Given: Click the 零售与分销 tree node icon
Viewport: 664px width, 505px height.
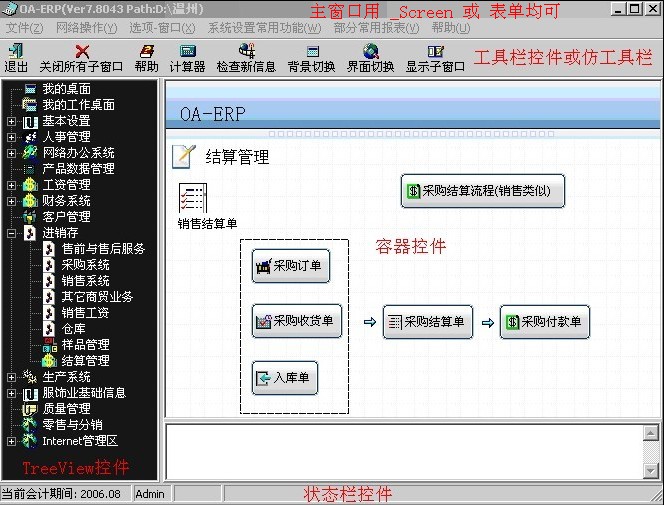Looking at the screenshot, I should [x=29, y=425].
